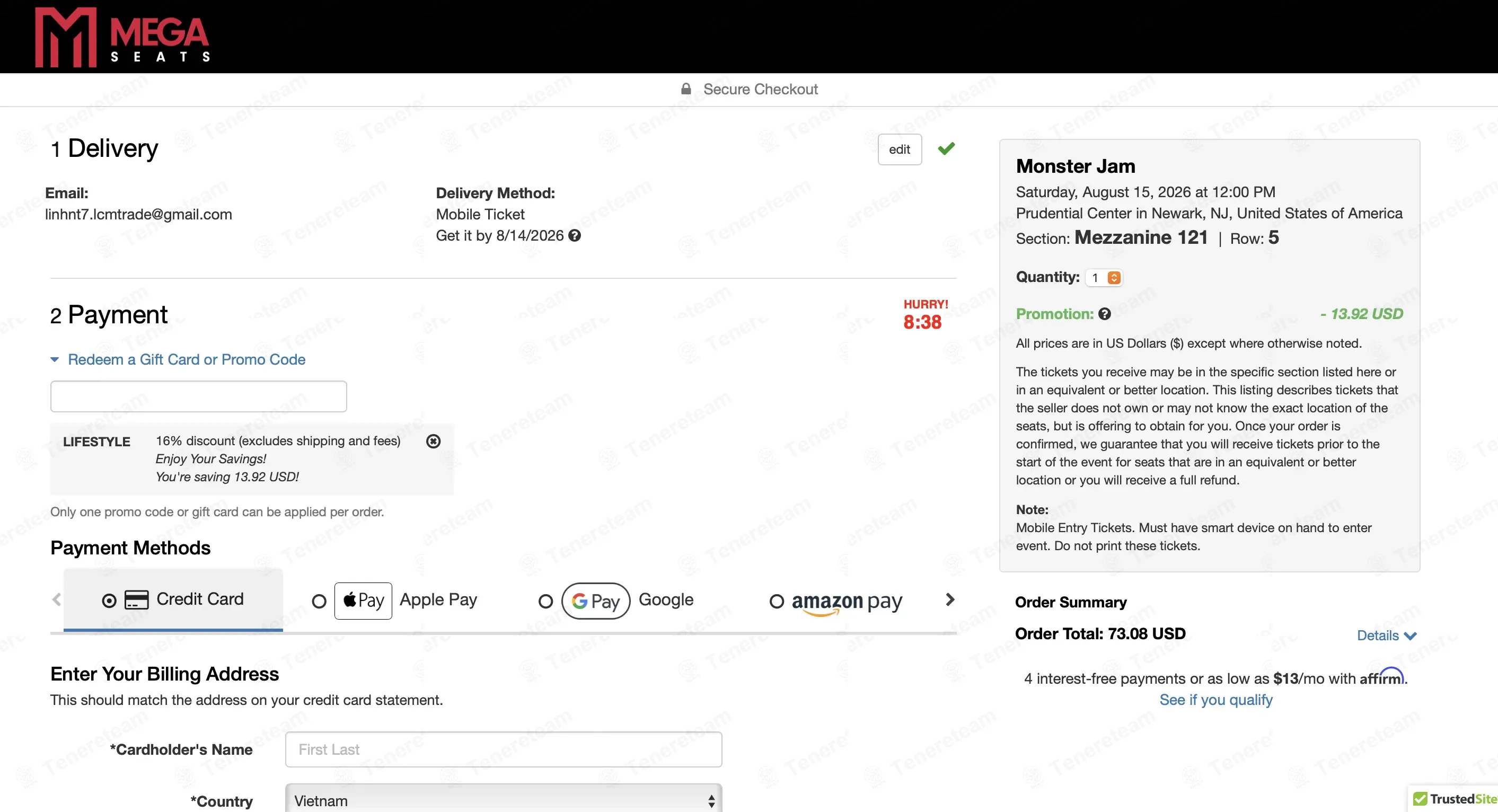Select the amazon pay radio button

(777, 601)
